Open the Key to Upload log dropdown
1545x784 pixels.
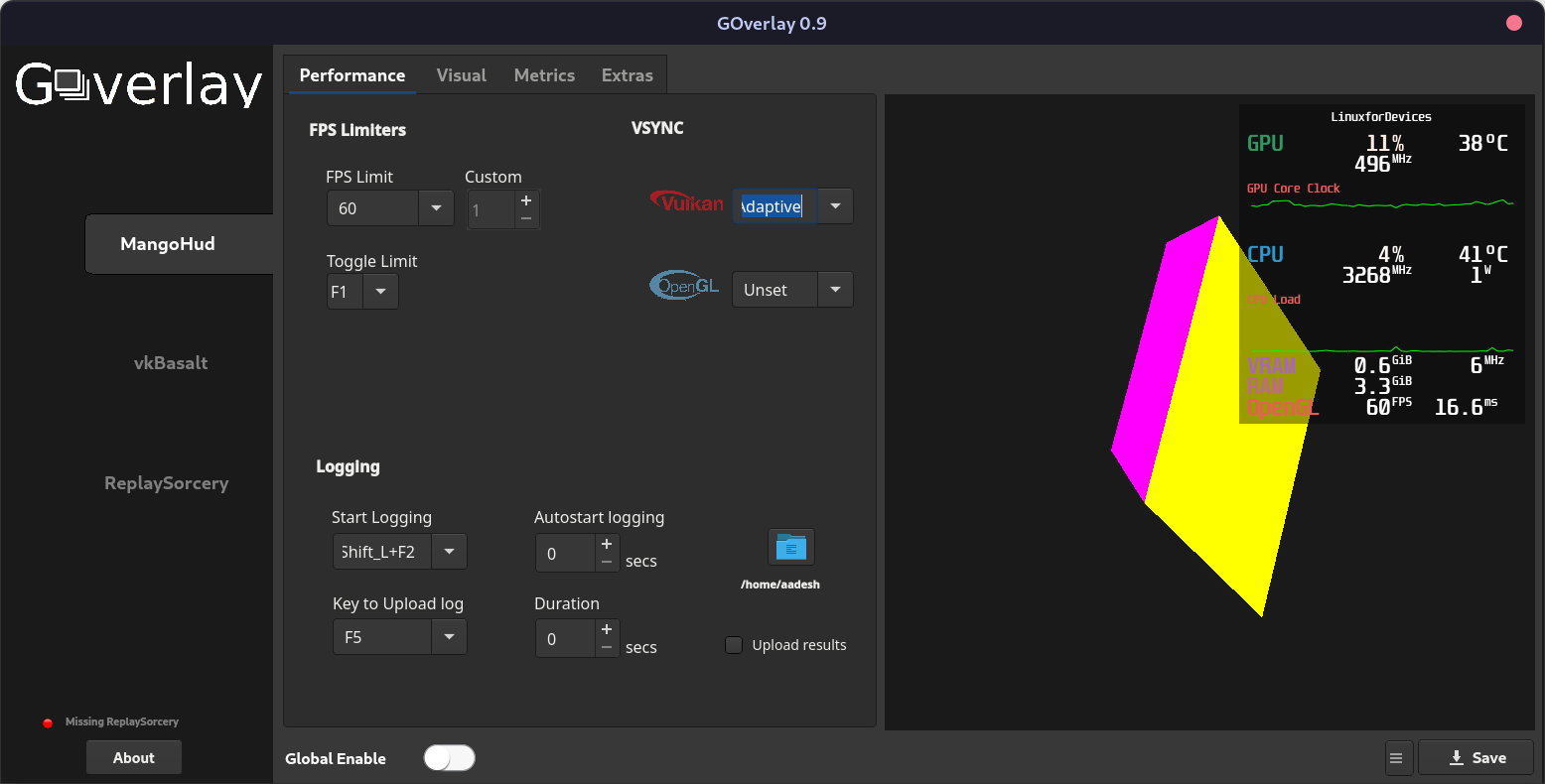click(x=449, y=637)
